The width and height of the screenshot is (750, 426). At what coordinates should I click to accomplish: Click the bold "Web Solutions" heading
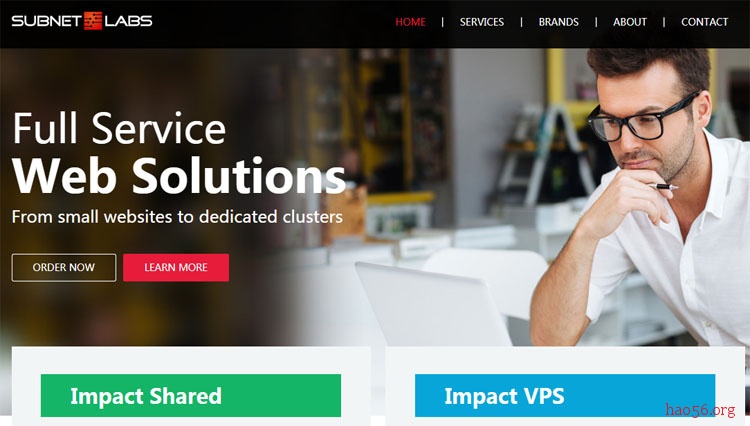coord(179,176)
